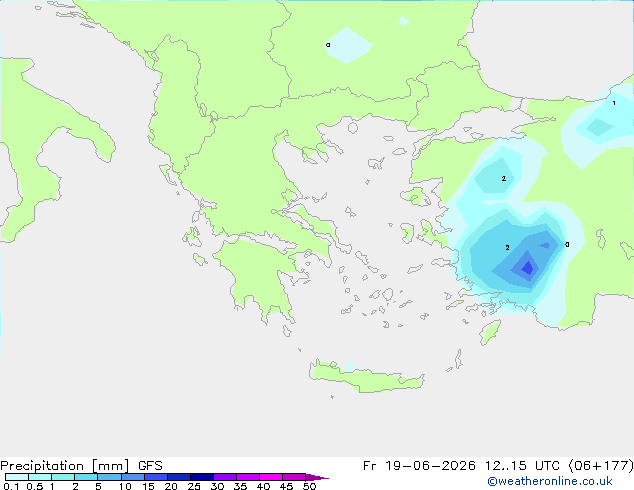Viewport: 634px width, 490px height.
Task: Click the forecast date "Fr 19-06-2026"
Action: tap(419, 466)
